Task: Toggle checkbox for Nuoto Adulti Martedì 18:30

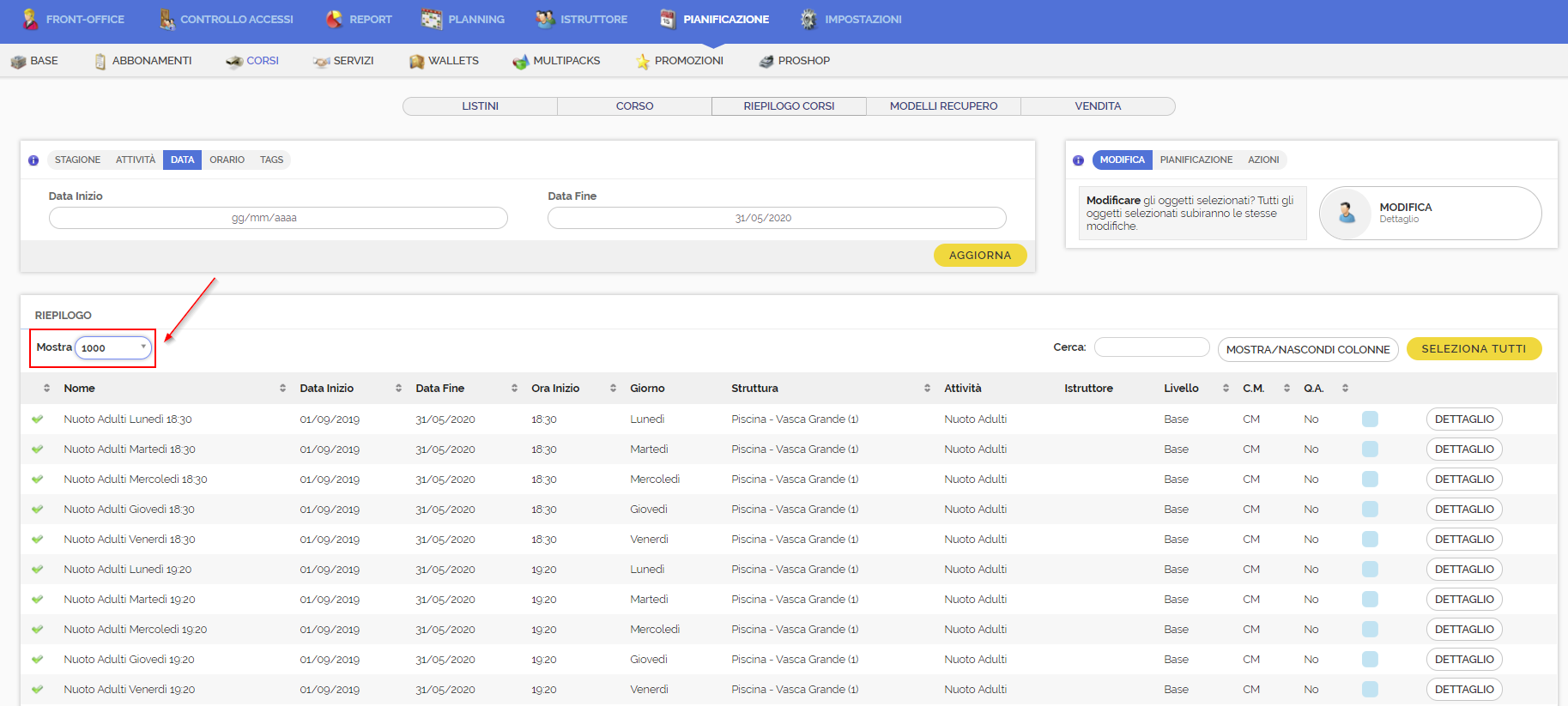Action: tap(1370, 449)
